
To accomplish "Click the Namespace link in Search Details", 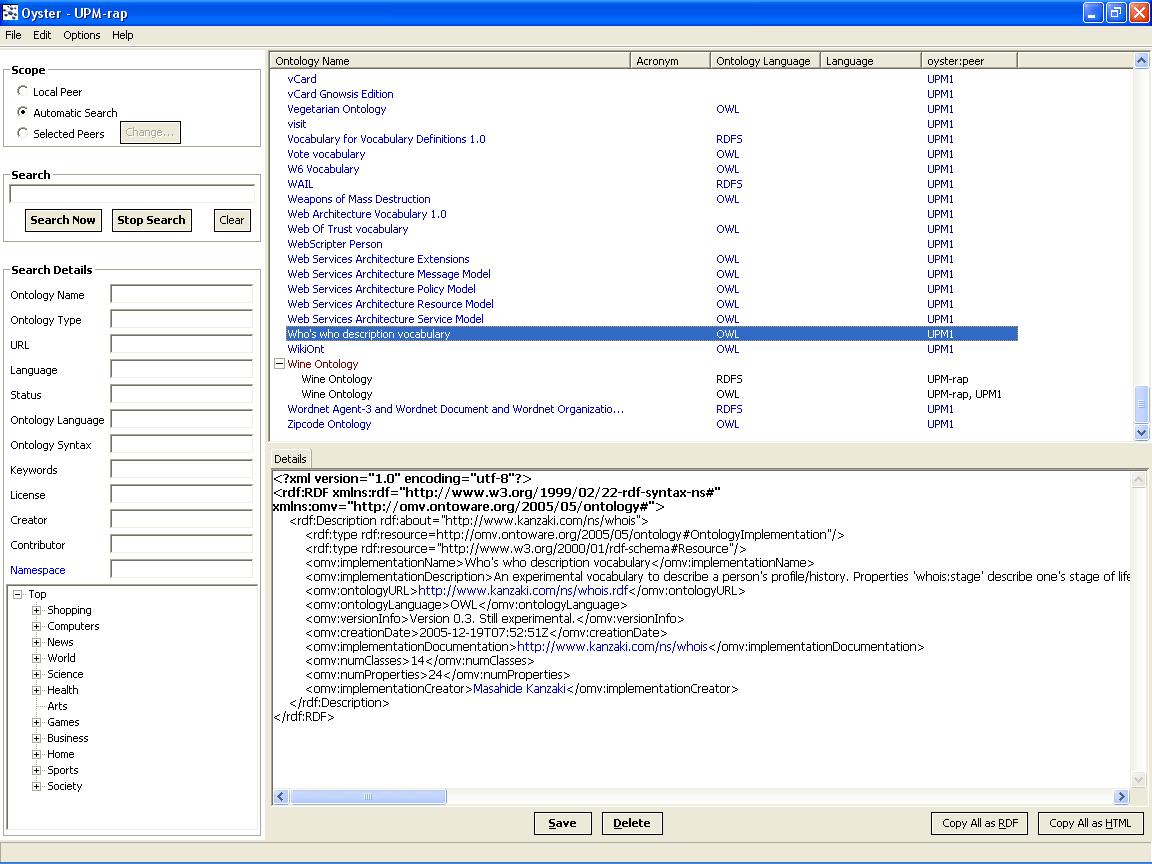I will (x=37, y=570).
